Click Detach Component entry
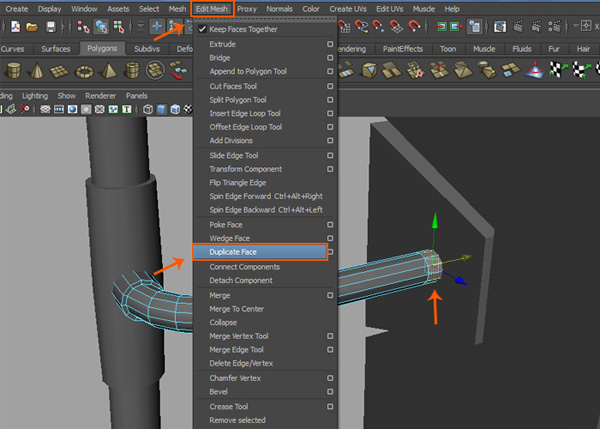Viewport: 600px width, 429px height. [241, 281]
